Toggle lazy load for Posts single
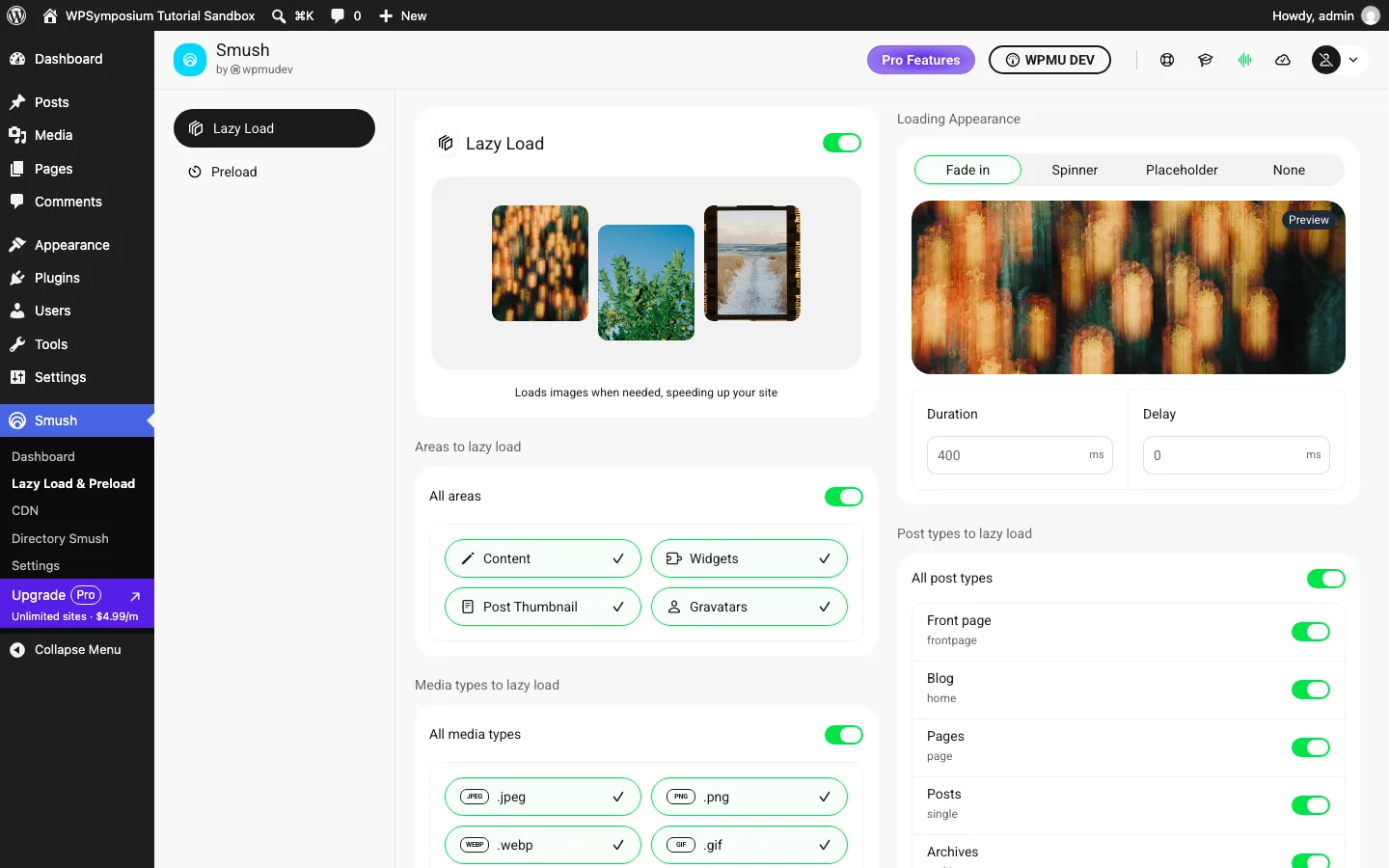 coord(1311,805)
